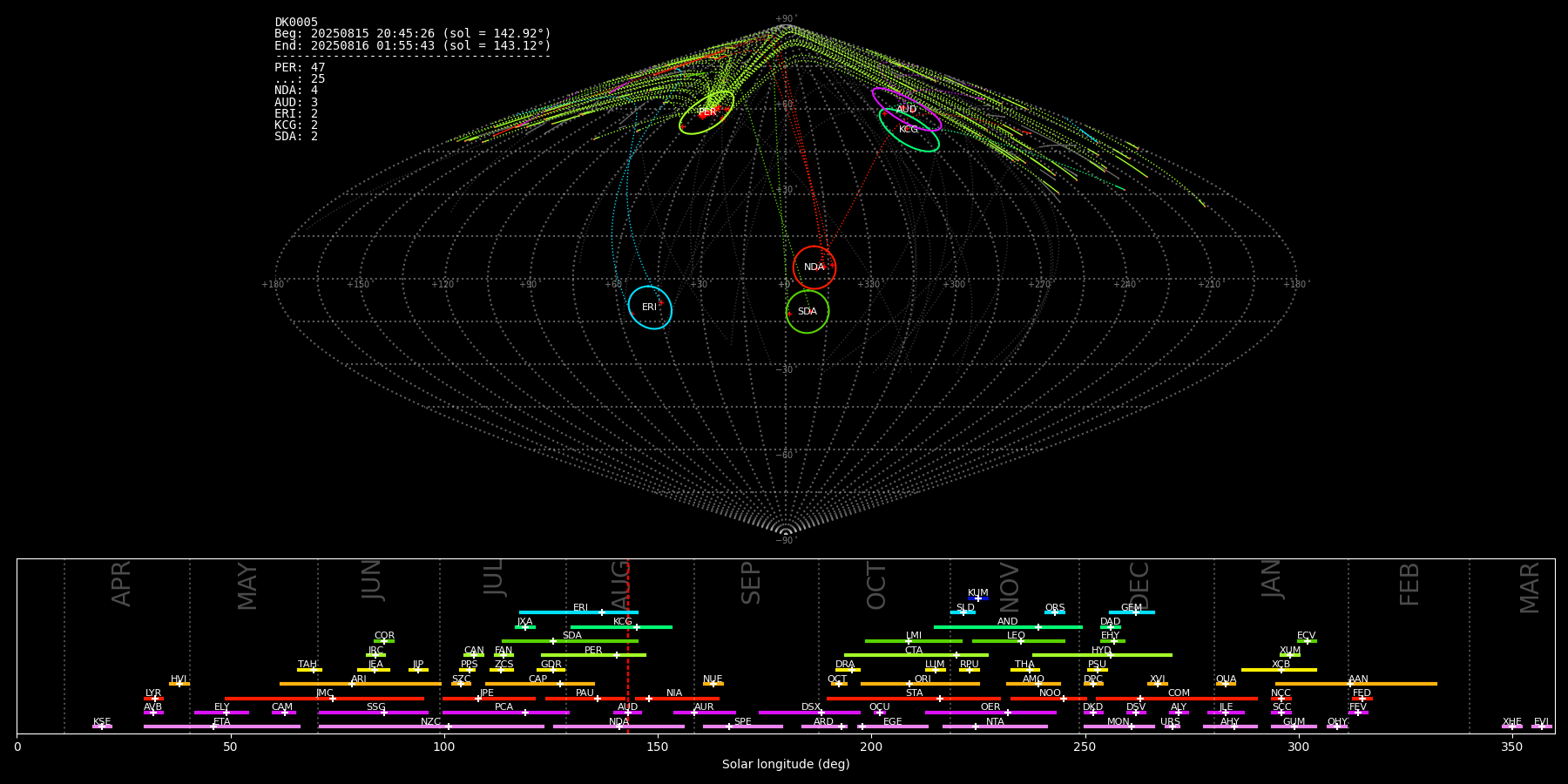Image resolution: width=1568 pixels, height=784 pixels.
Task: Click the STA red bar in the timeline
Action: (x=914, y=698)
